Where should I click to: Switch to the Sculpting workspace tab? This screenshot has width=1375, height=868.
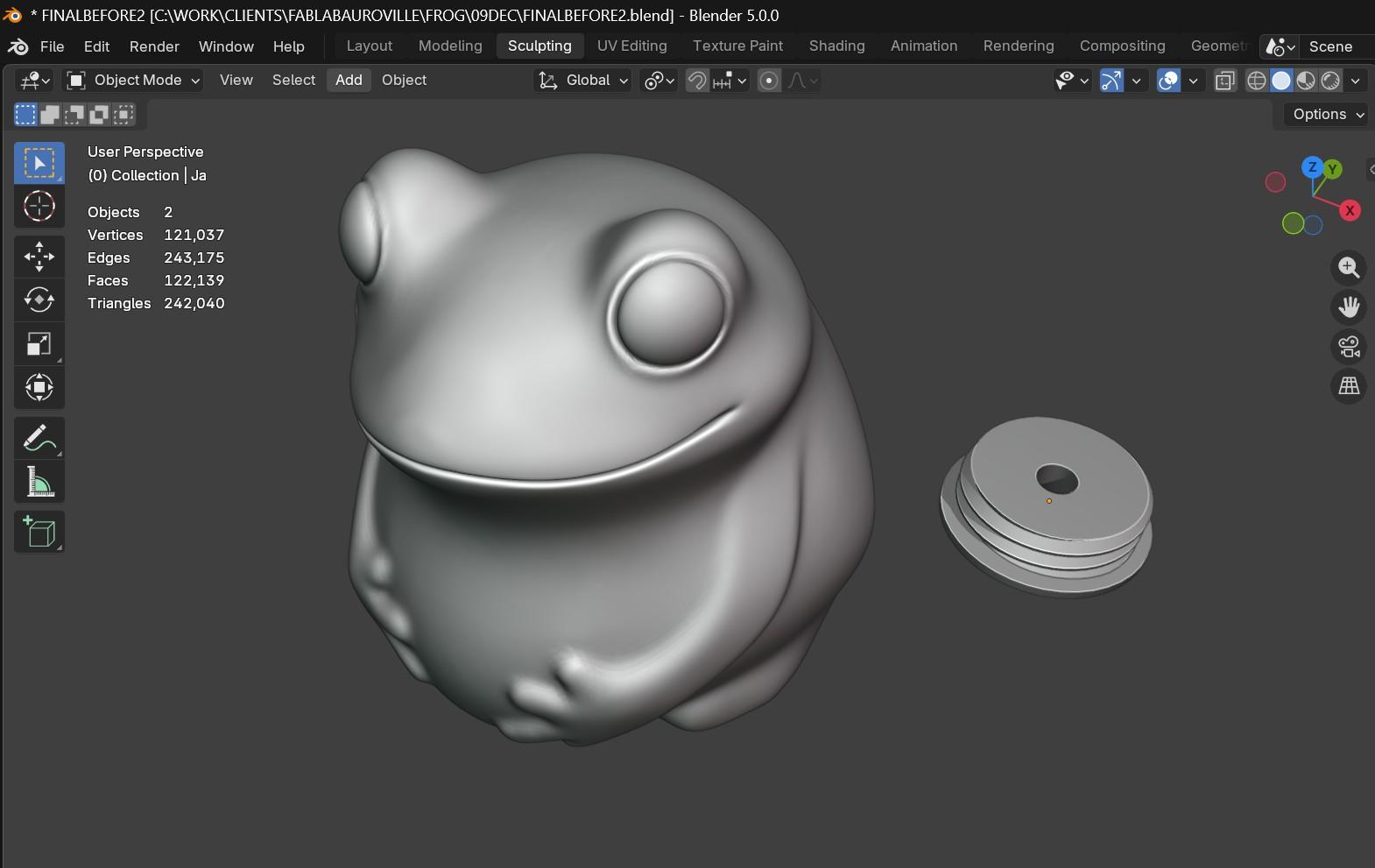tap(539, 46)
